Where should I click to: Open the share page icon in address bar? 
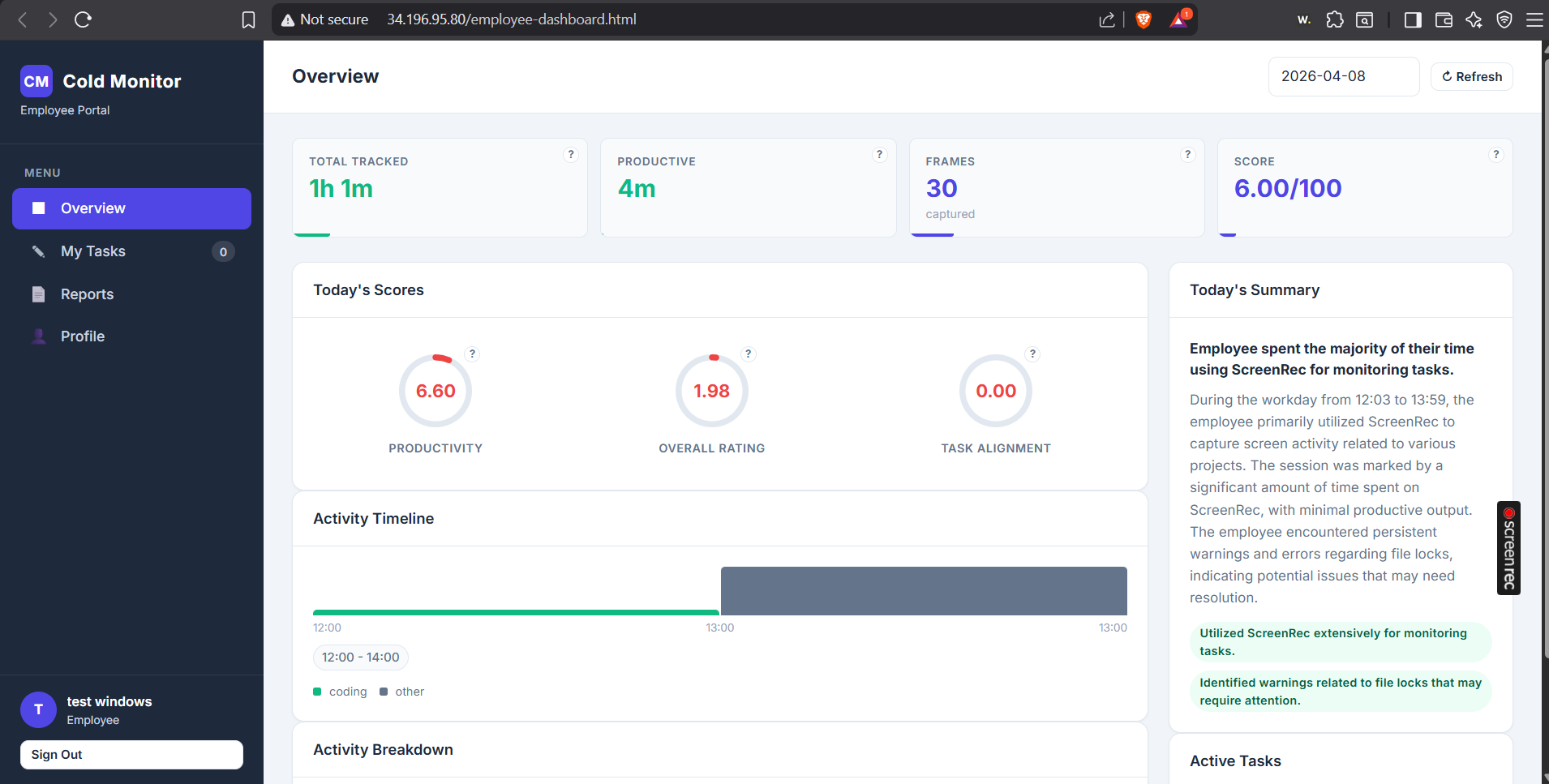click(x=1107, y=19)
